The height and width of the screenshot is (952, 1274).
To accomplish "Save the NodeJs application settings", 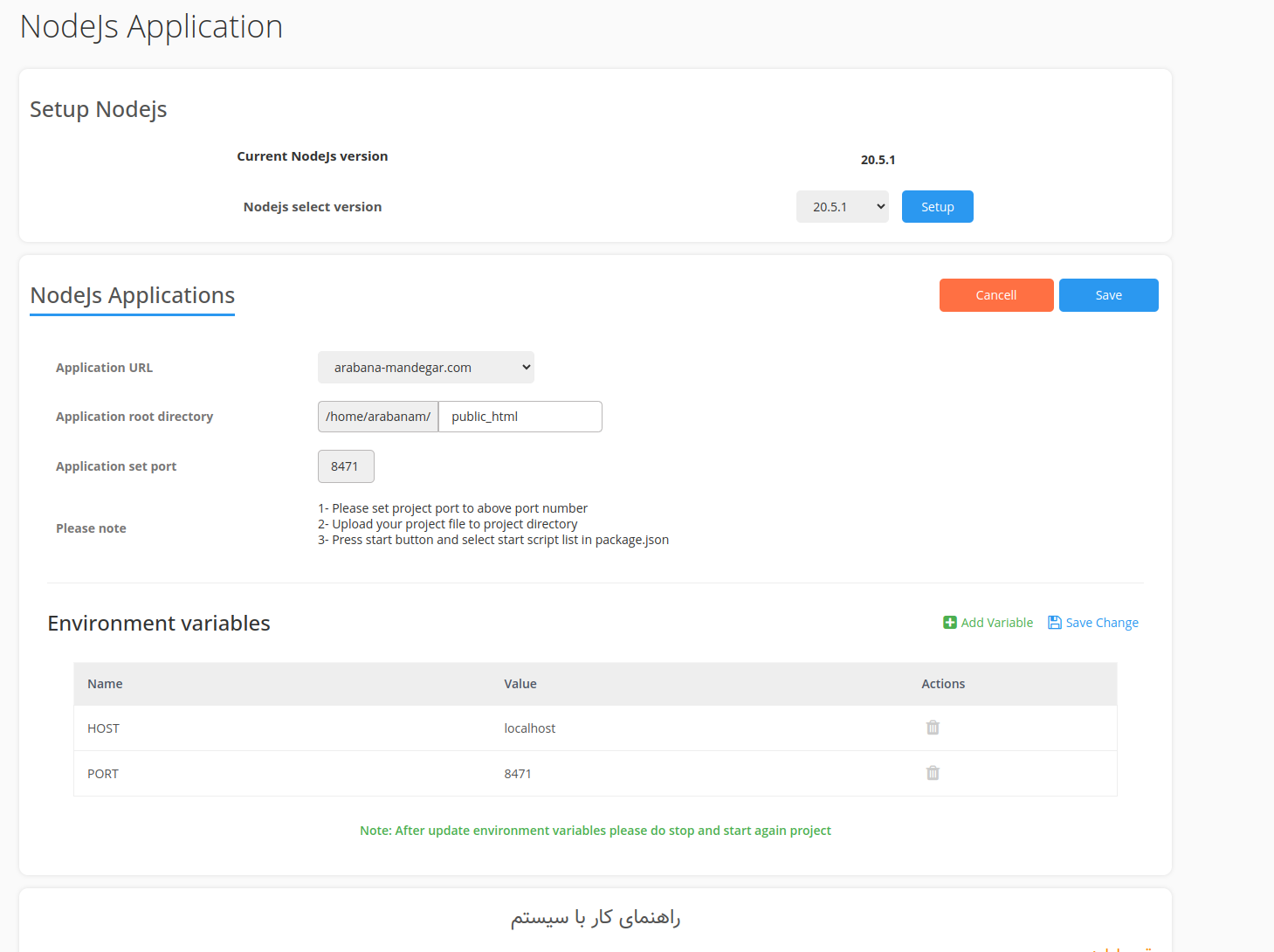I will click(1108, 295).
